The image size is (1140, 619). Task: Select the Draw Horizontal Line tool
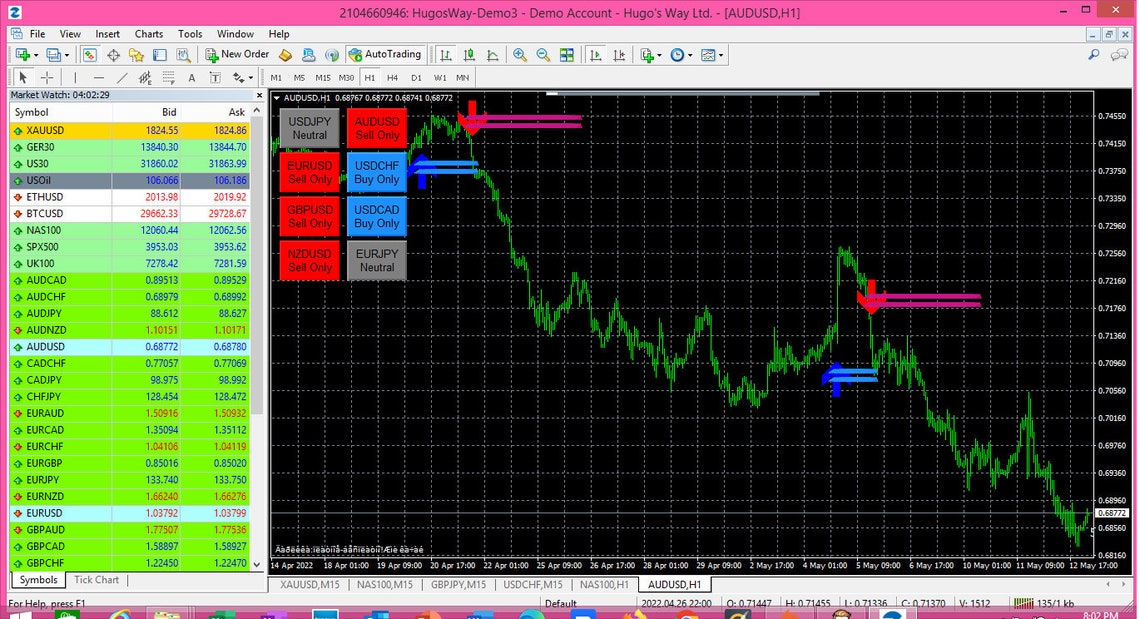click(x=97, y=78)
